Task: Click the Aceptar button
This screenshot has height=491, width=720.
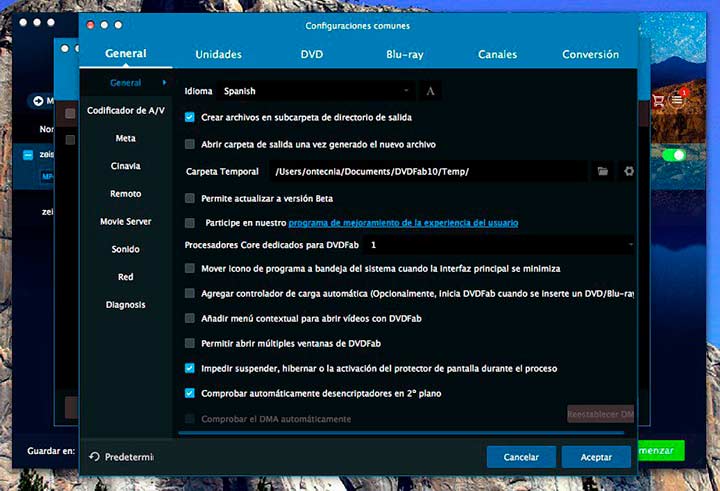Action: point(596,457)
